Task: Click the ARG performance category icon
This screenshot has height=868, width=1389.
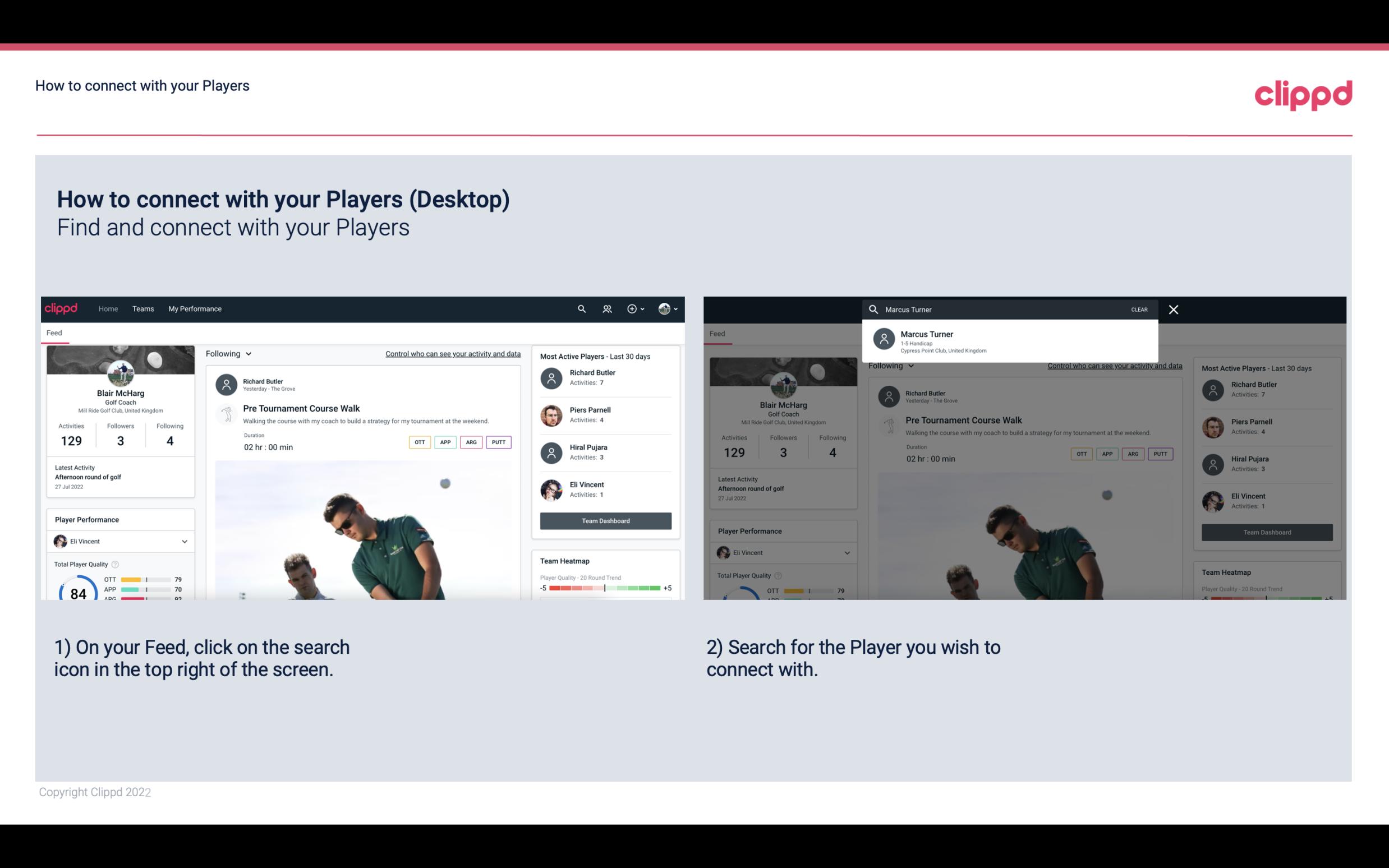Action: 470,441
